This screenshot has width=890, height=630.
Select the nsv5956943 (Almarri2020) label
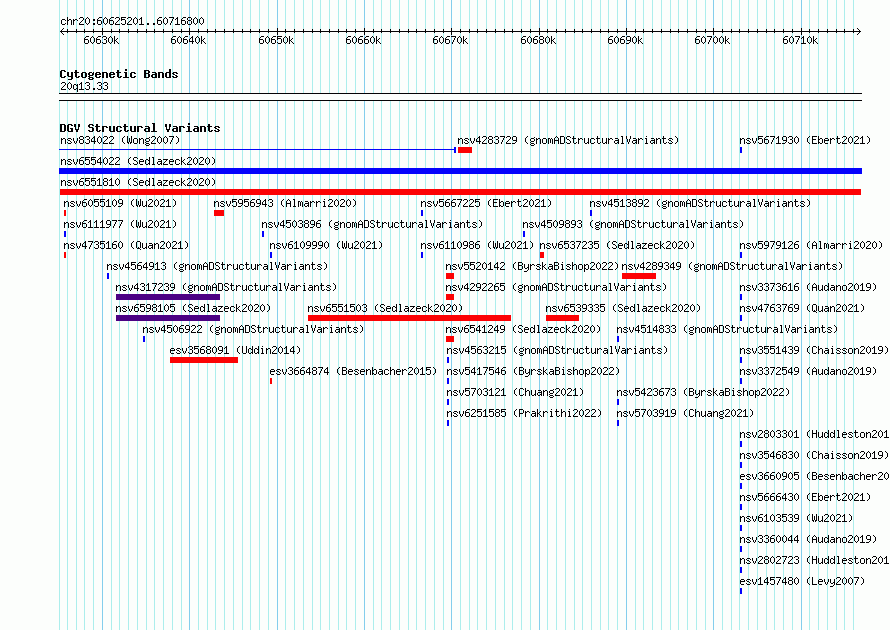point(286,203)
